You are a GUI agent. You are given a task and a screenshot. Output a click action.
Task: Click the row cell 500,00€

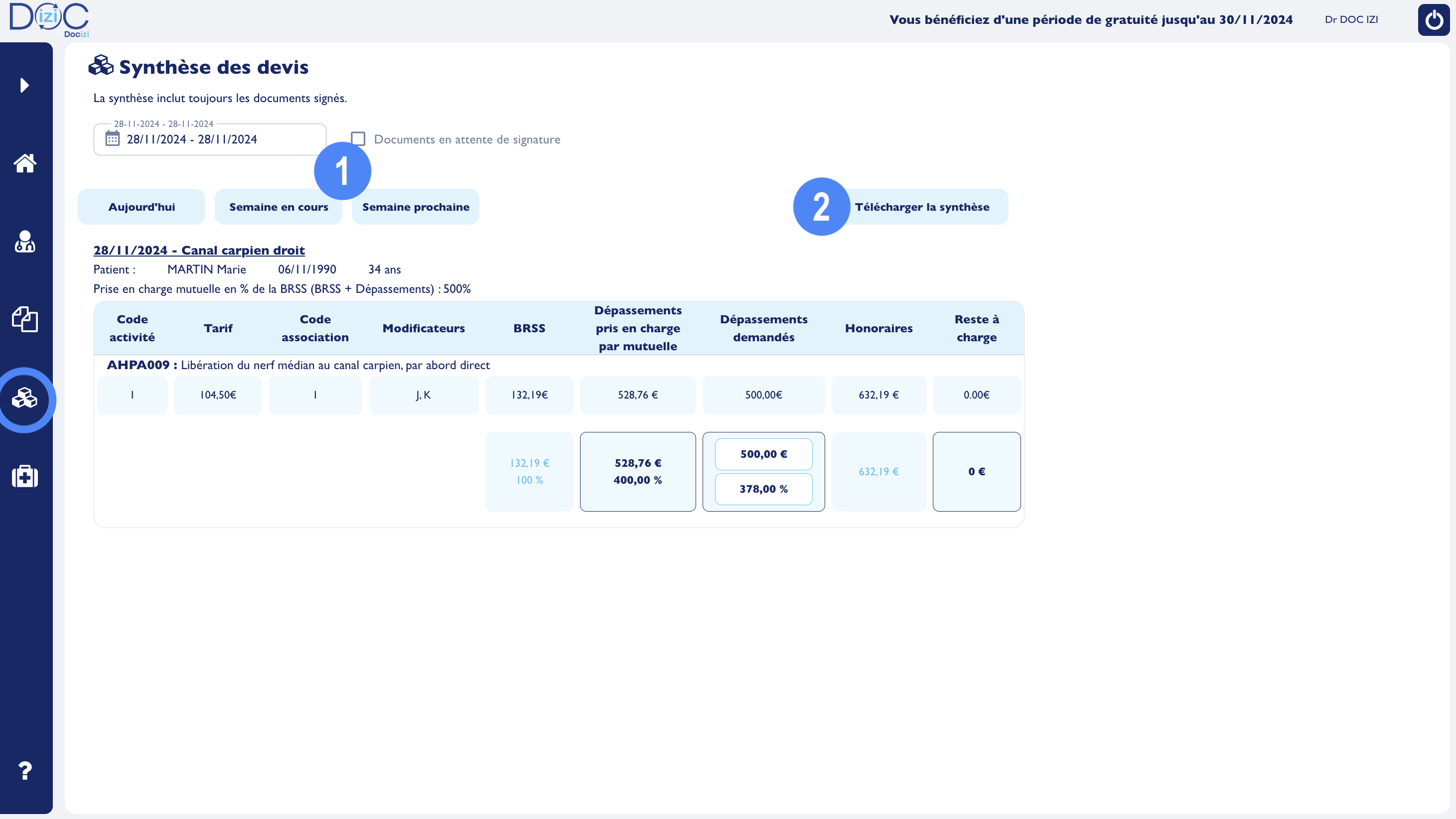(763, 395)
